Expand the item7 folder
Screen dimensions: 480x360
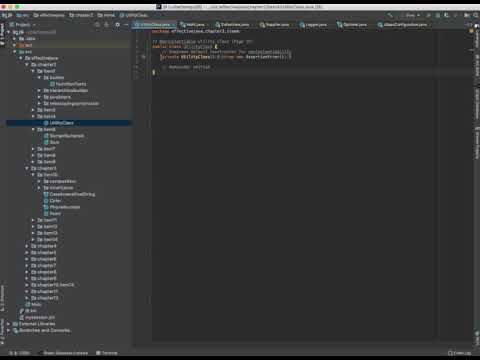pyautogui.click(x=33, y=149)
